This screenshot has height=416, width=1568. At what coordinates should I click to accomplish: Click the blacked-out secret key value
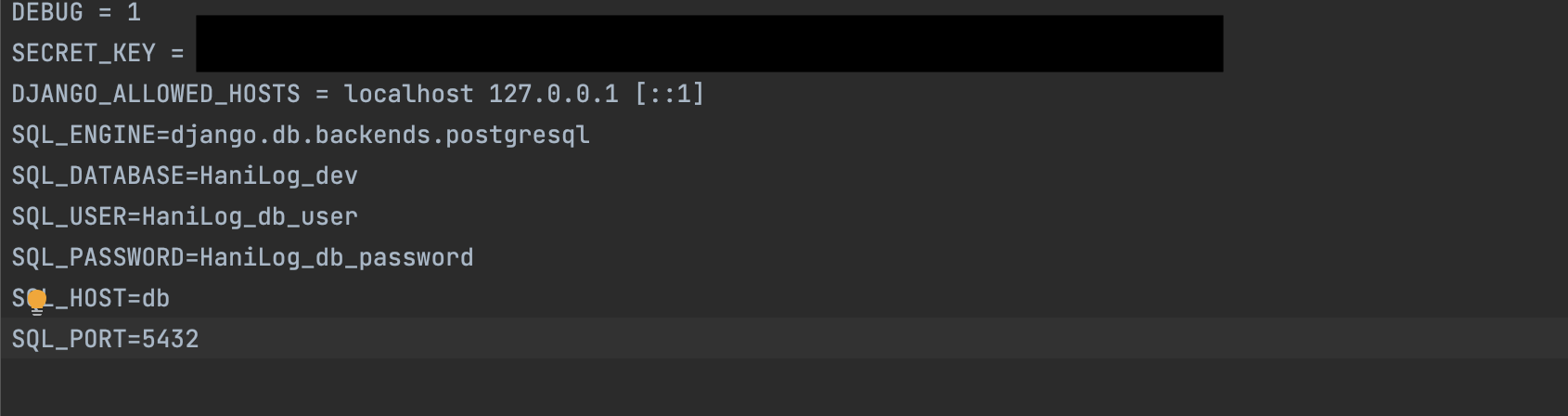(709, 44)
